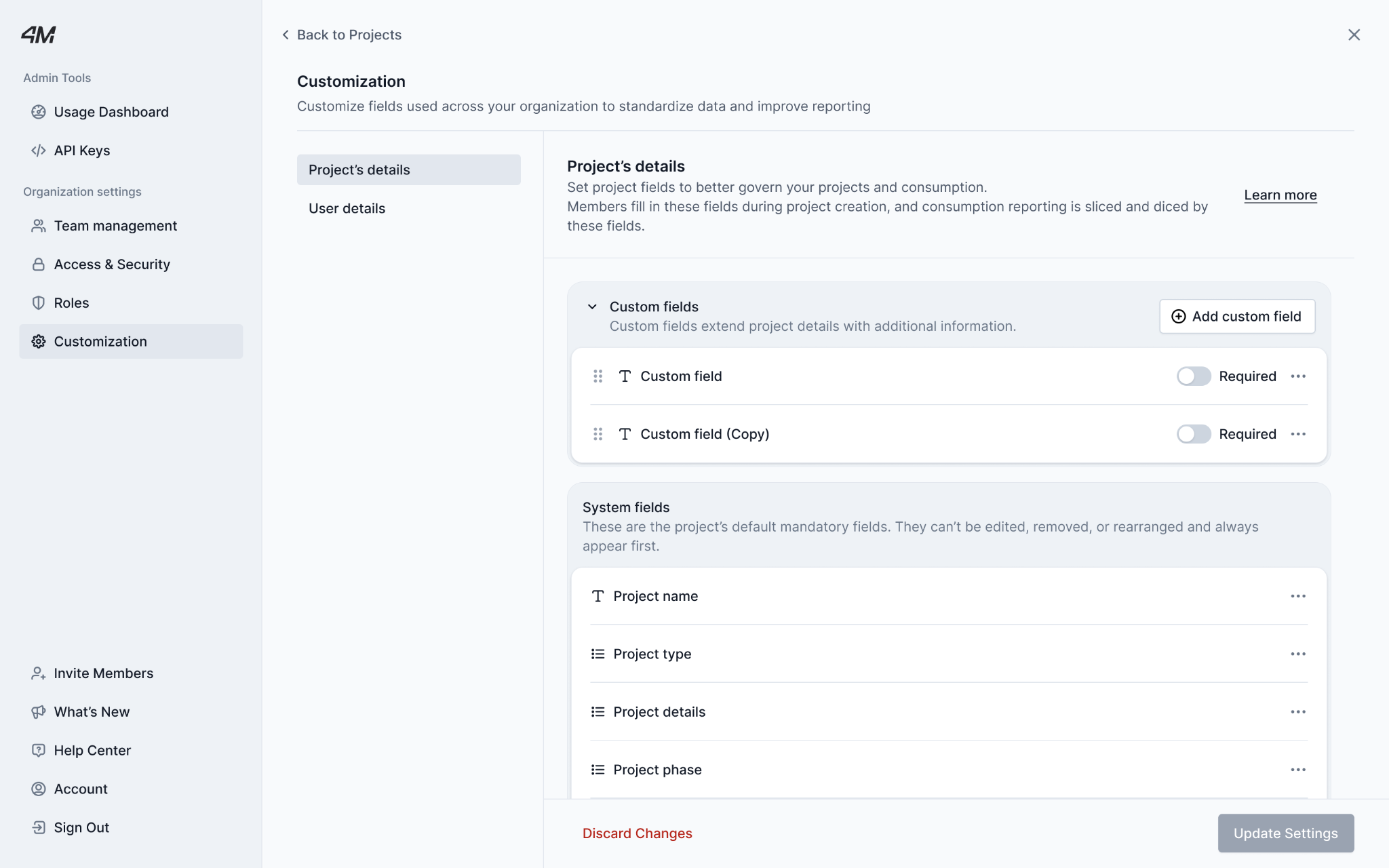Screen dimensions: 1389x868
Task: Click the What's New megaphone icon
Action: point(39,712)
